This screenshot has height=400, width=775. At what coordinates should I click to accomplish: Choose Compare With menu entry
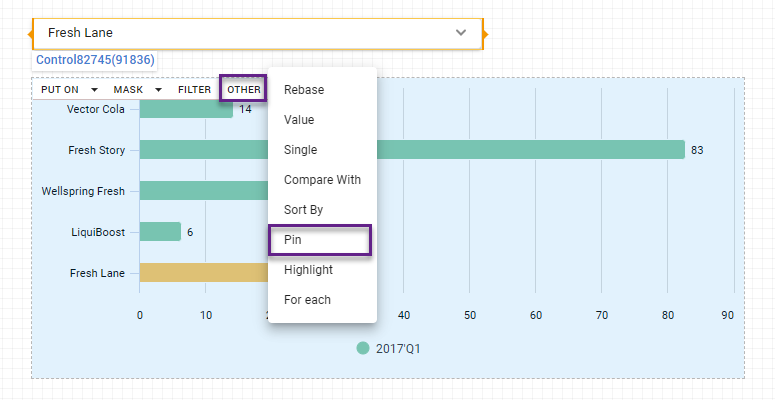click(322, 180)
